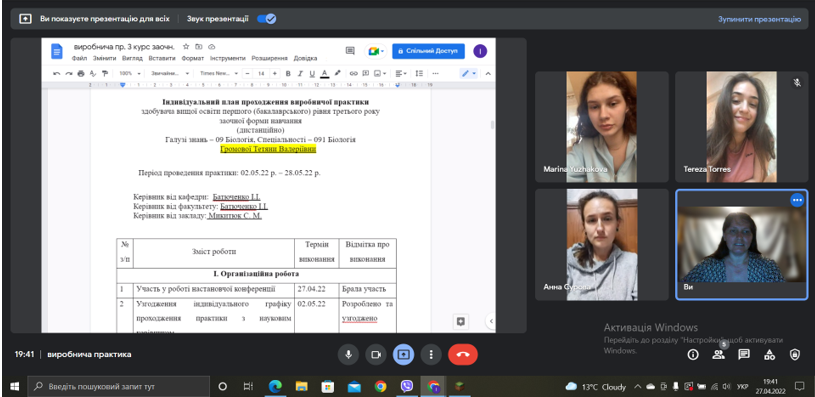This screenshot has width=815, height=397.
Task: Open the Формат menu
Action: [x=192, y=58]
